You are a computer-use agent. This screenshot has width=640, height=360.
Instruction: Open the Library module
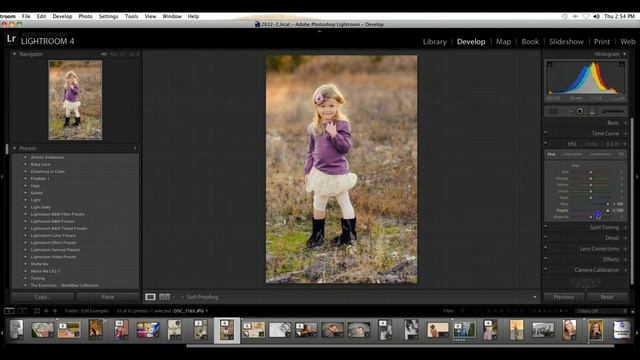pos(434,42)
